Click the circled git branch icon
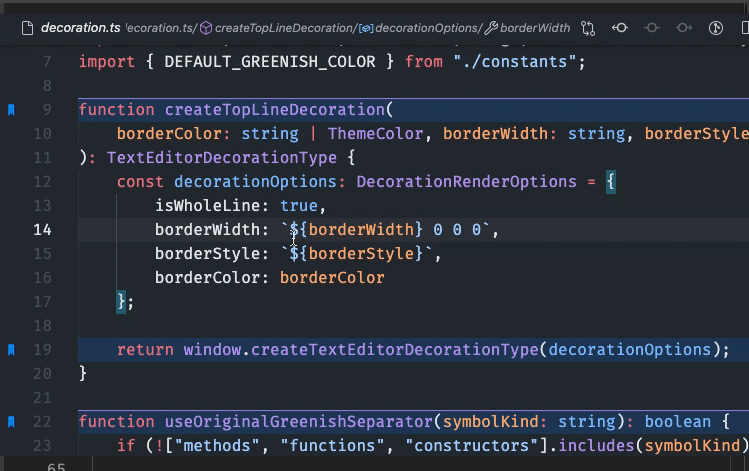The image size is (749, 471). coord(715,28)
